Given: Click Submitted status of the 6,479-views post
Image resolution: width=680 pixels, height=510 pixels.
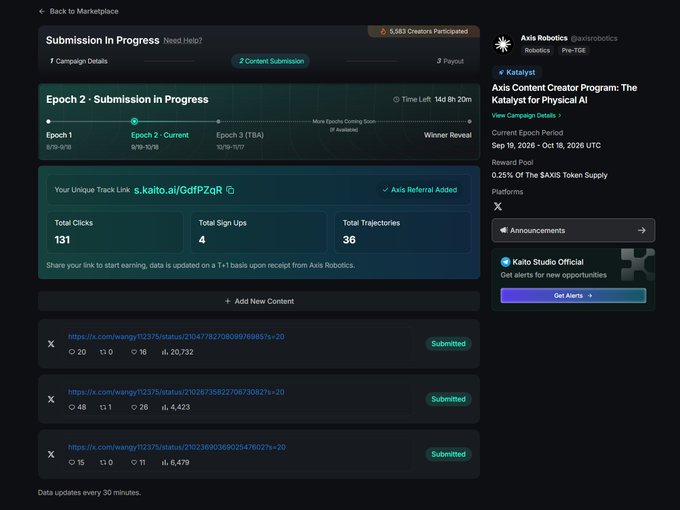Looking at the screenshot, I should point(448,454).
